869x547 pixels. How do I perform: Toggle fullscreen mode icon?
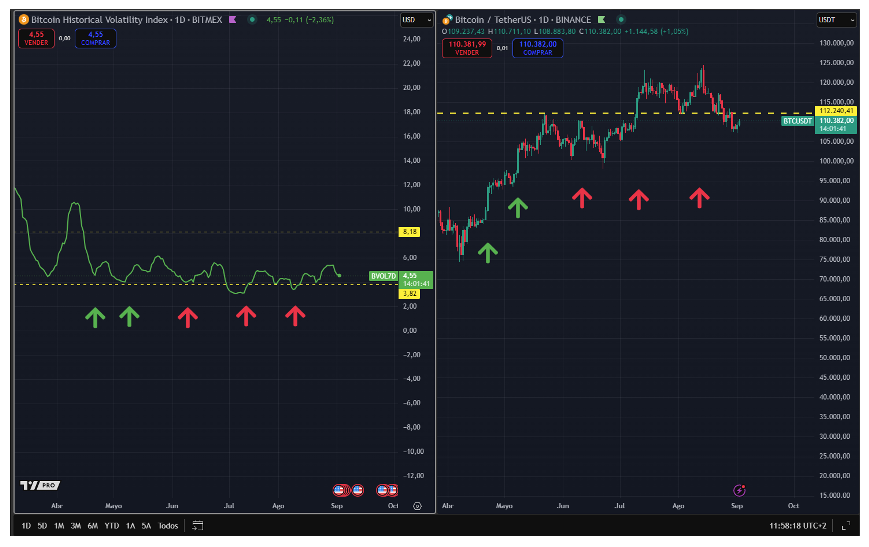pos(846,526)
